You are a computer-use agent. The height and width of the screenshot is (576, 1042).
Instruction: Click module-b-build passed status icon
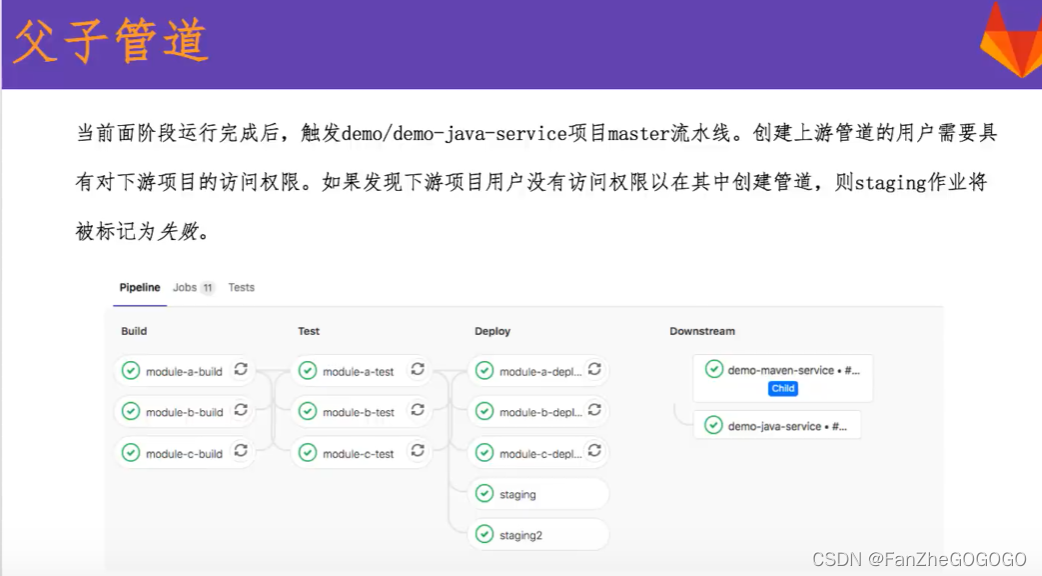(131, 412)
